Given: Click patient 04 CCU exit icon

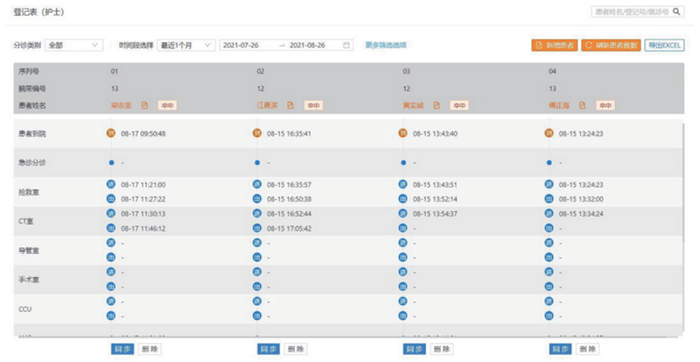Looking at the screenshot, I should click(x=549, y=316).
